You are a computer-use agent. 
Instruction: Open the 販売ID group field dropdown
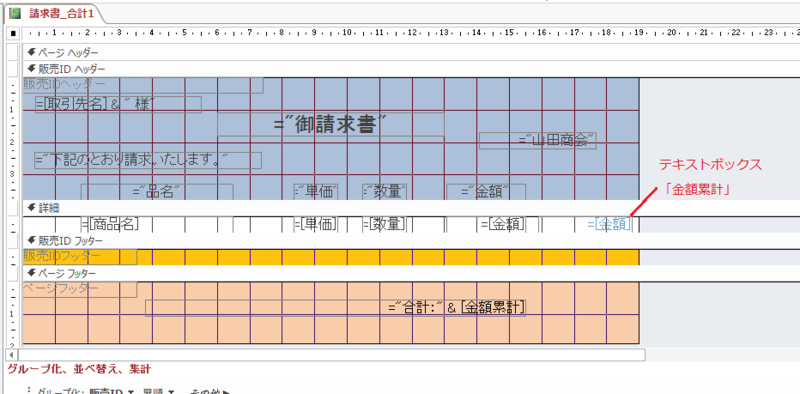tap(130, 392)
